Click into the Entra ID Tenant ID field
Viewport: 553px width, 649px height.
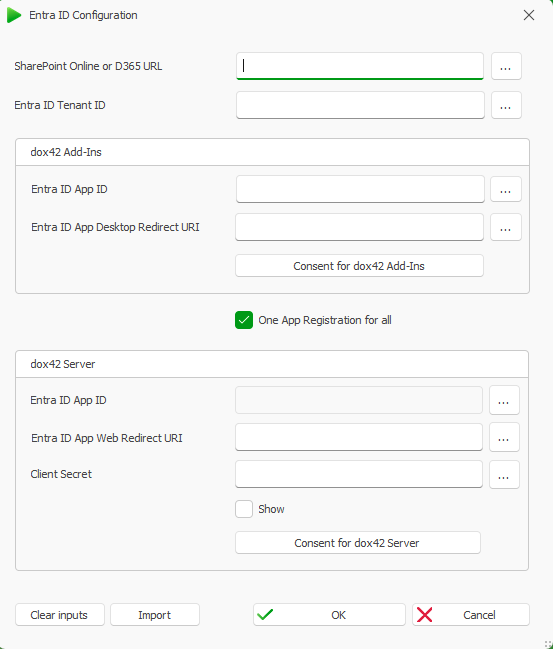[x=360, y=105]
